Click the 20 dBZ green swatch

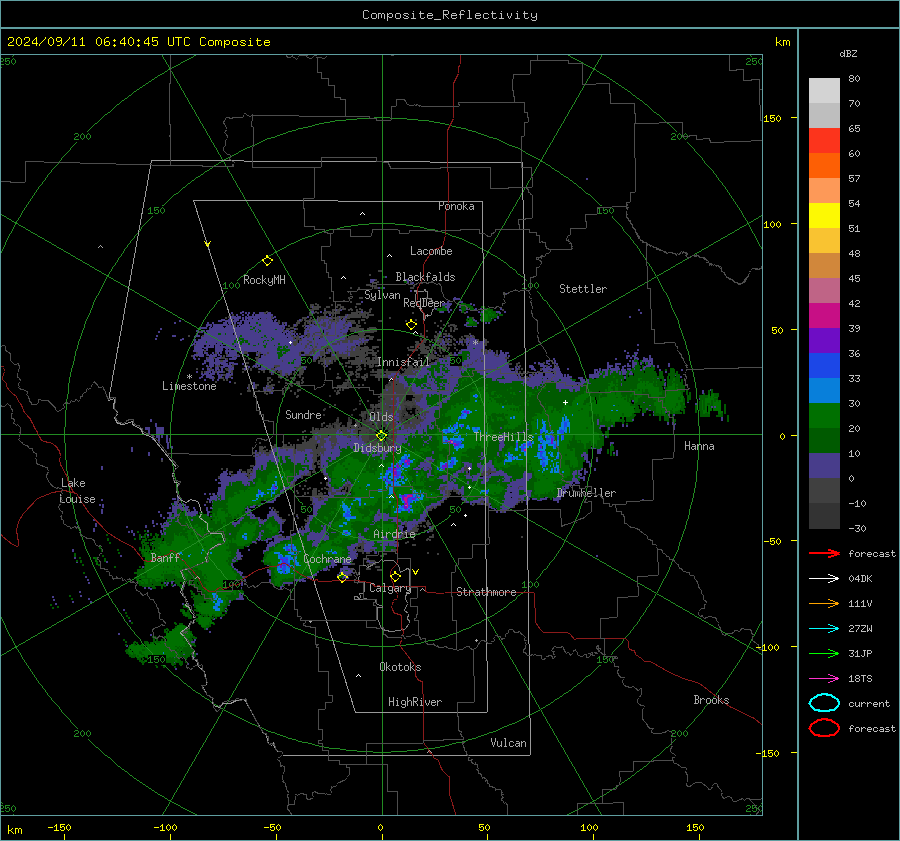pyautogui.click(x=824, y=415)
